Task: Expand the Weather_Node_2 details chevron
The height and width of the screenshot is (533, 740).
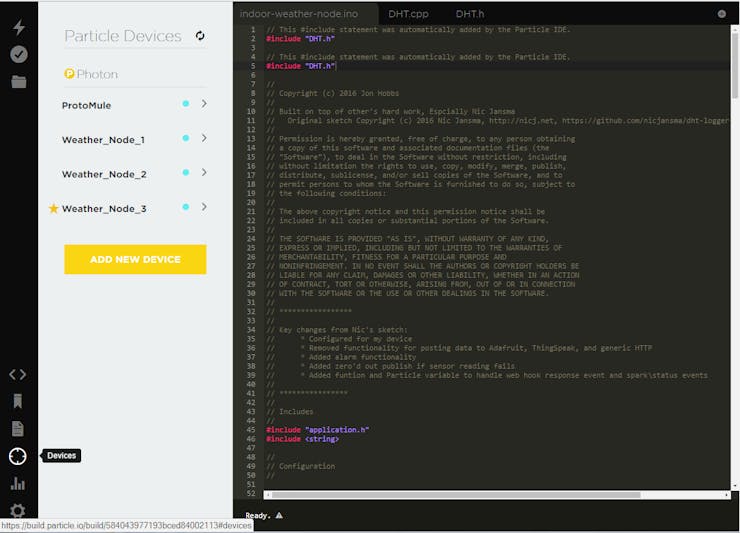Action: tap(204, 172)
